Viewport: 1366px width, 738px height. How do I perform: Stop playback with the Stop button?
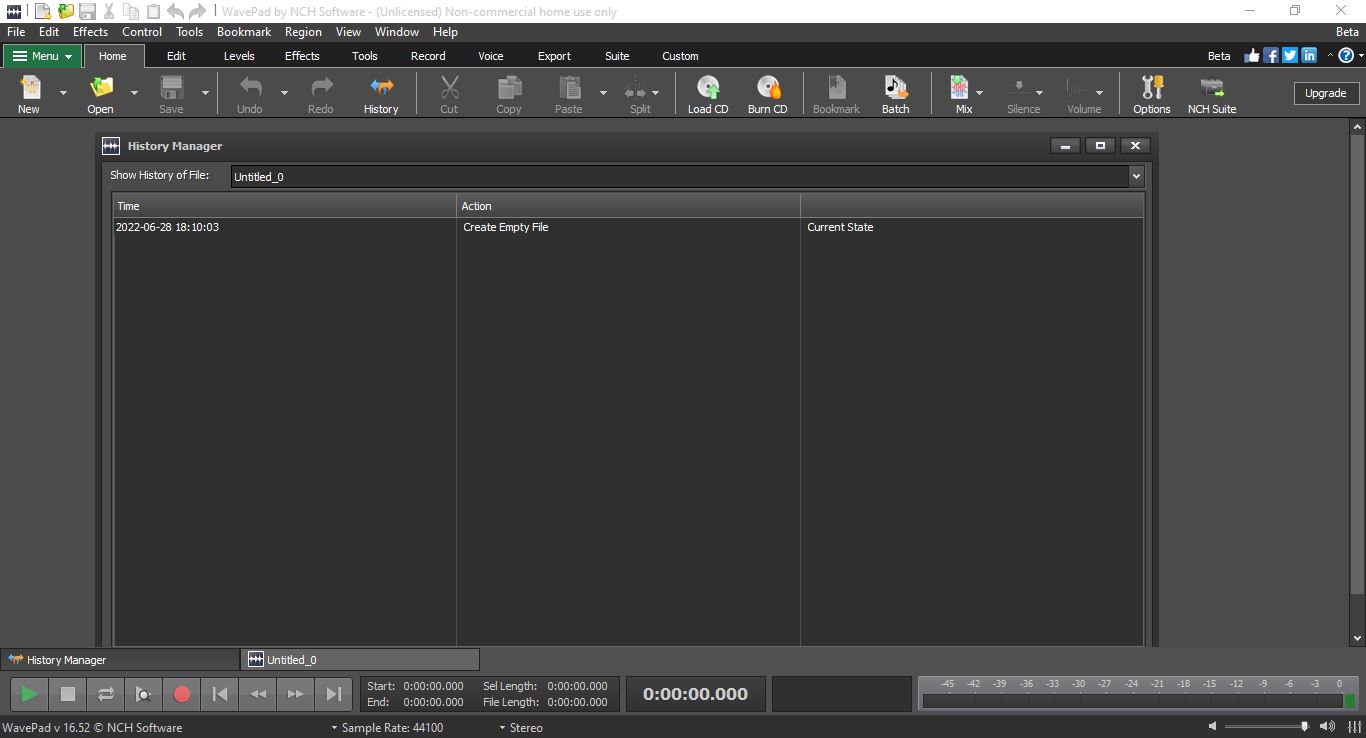coord(68,693)
